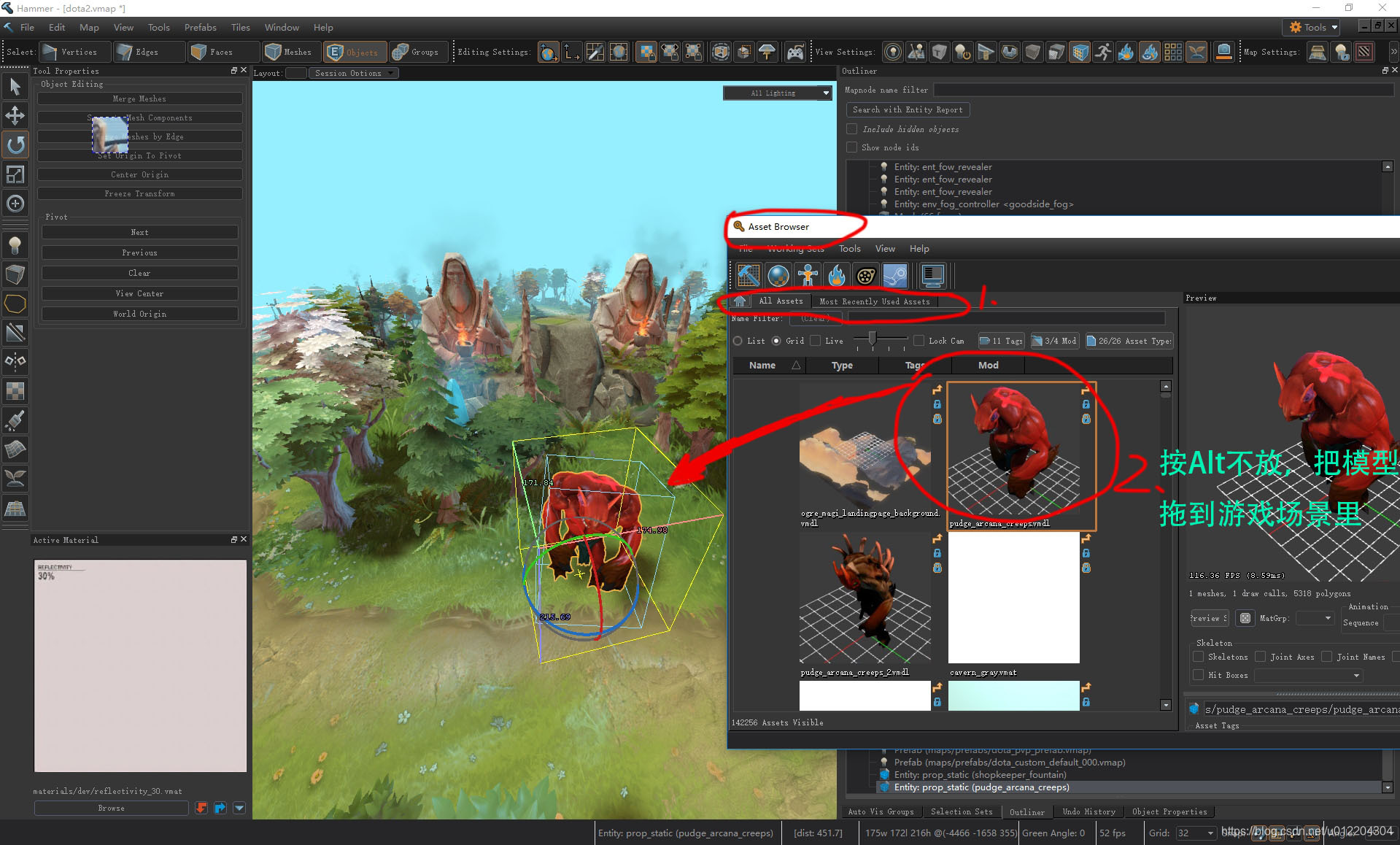1400x845 pixels.
Task: Select the Scale tool in left toolbar
Action: [15, 174]
